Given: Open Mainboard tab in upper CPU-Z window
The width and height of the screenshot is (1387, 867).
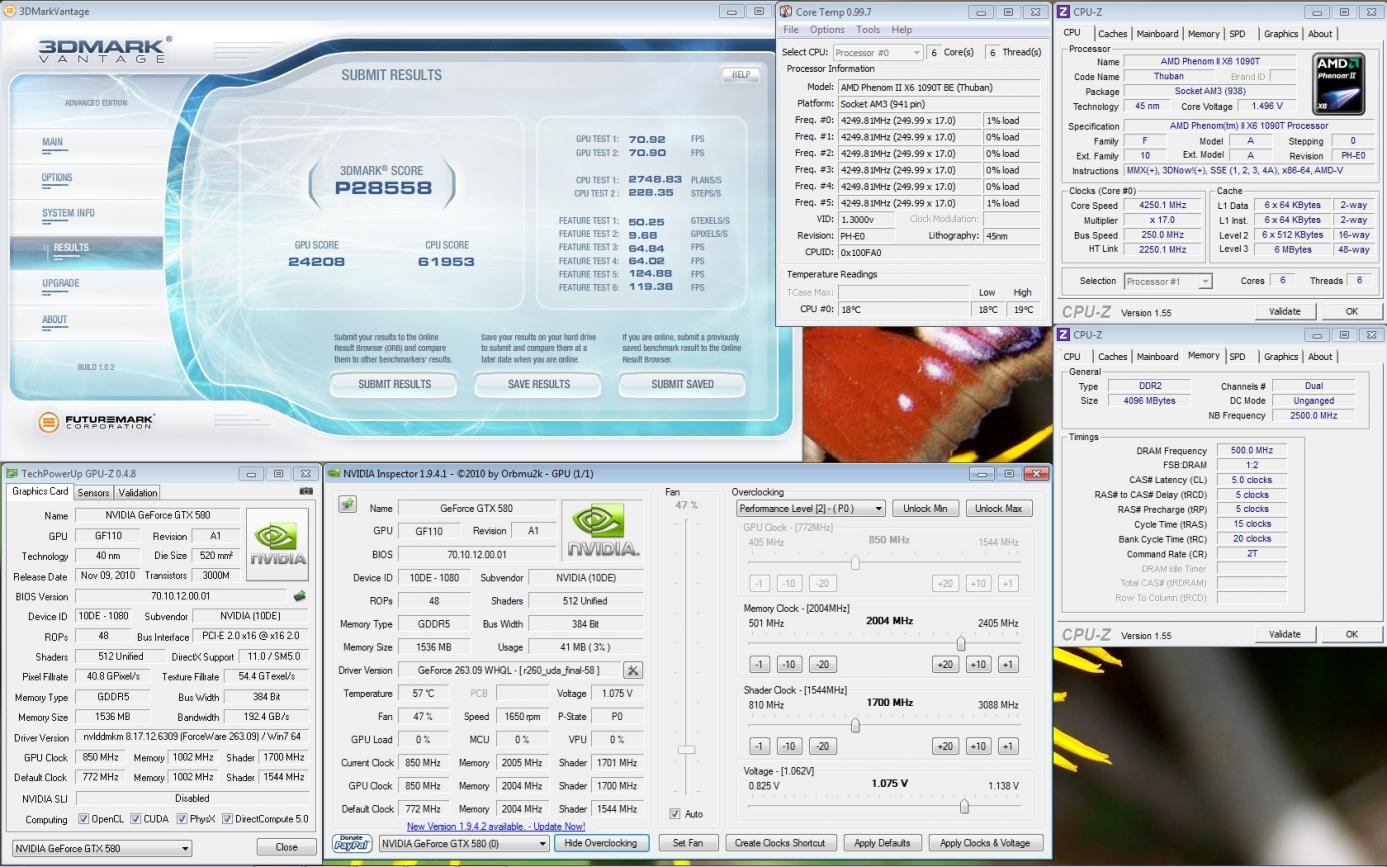Looking at the screenshot, I should 1157,34.
